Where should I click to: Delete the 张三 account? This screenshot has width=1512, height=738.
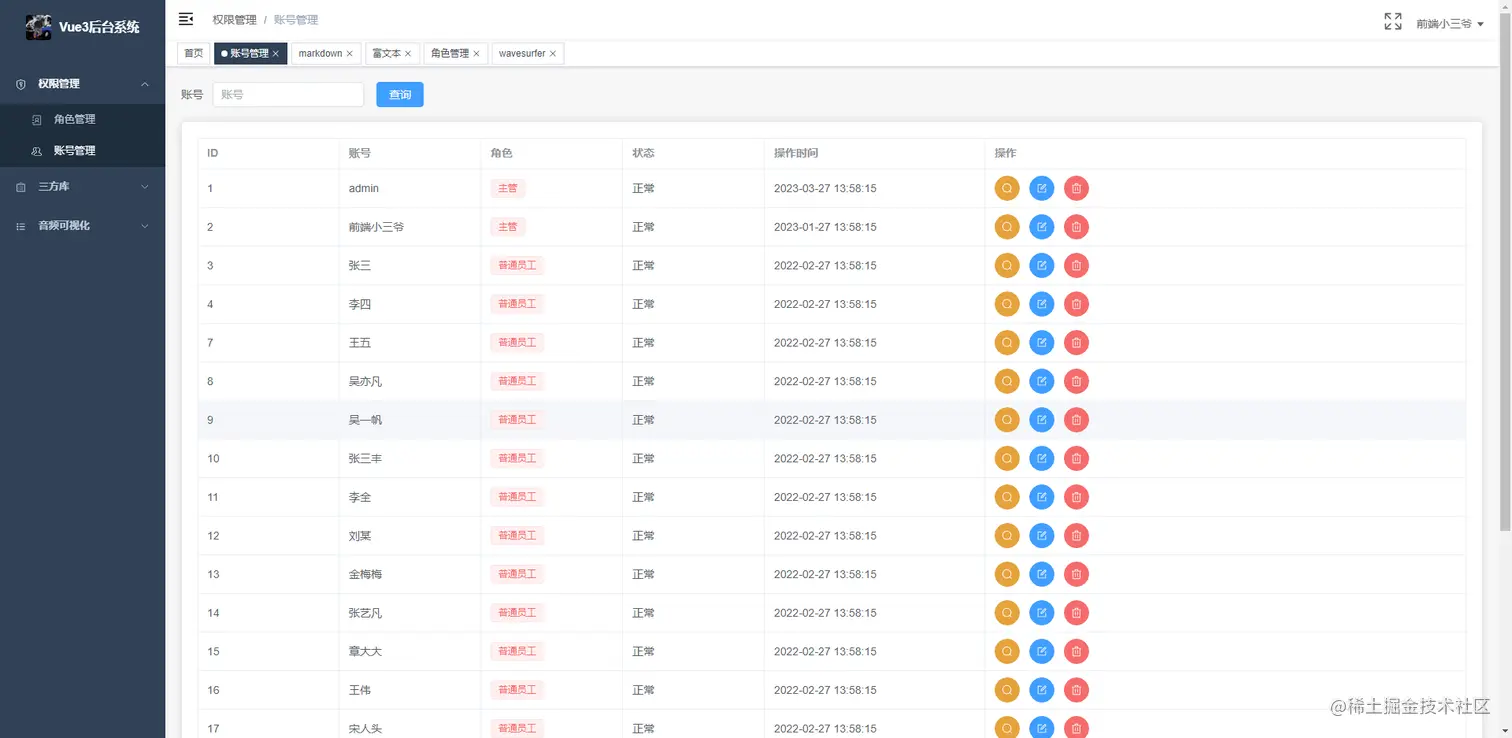click(x=1076, y=265)
